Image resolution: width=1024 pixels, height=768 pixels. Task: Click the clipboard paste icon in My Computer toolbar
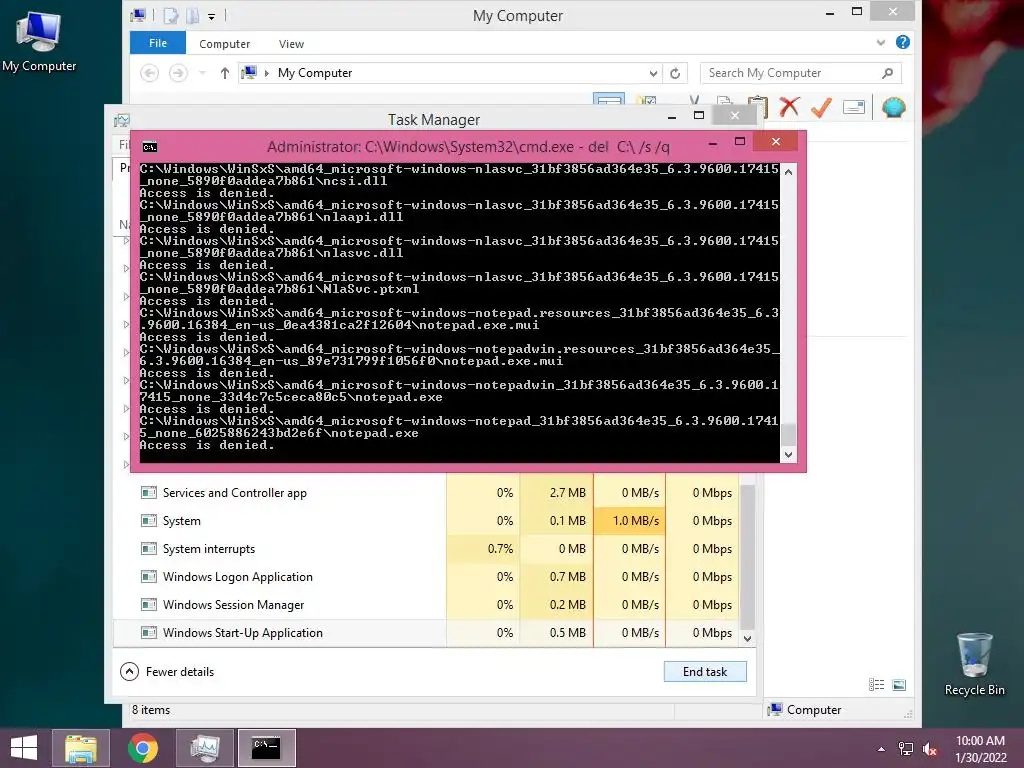(758, 106)
